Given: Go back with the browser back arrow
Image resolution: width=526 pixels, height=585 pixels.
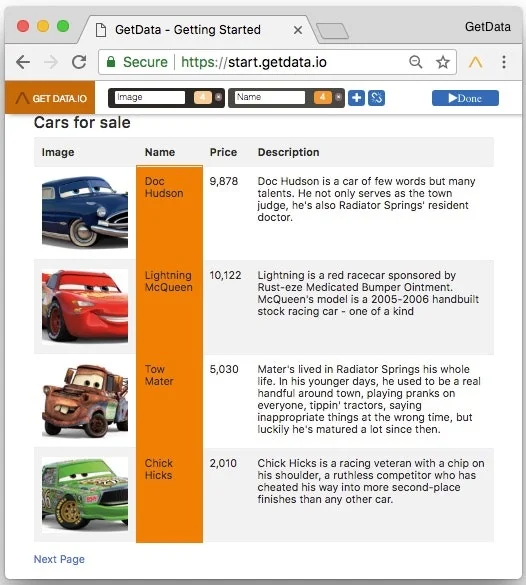Looking at the screenshot, I should tap(23, 62).
